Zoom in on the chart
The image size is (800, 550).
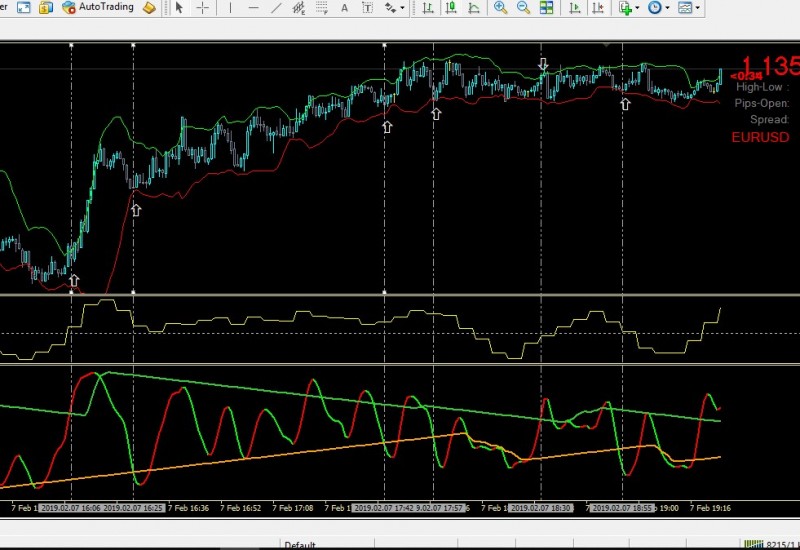point(500,8)
